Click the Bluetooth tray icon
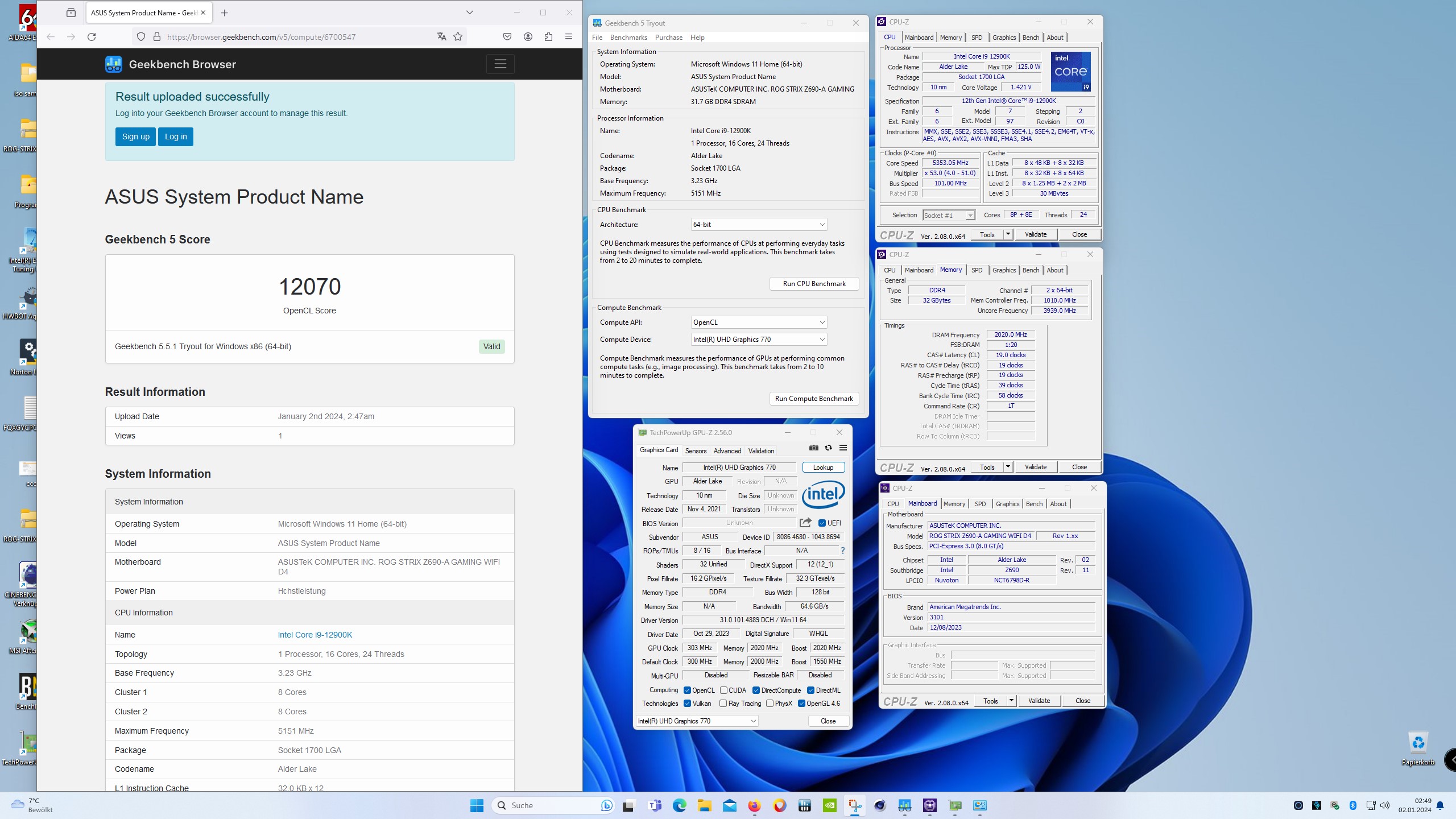This screenshot has width=1456, height=819. [1353, 805]
